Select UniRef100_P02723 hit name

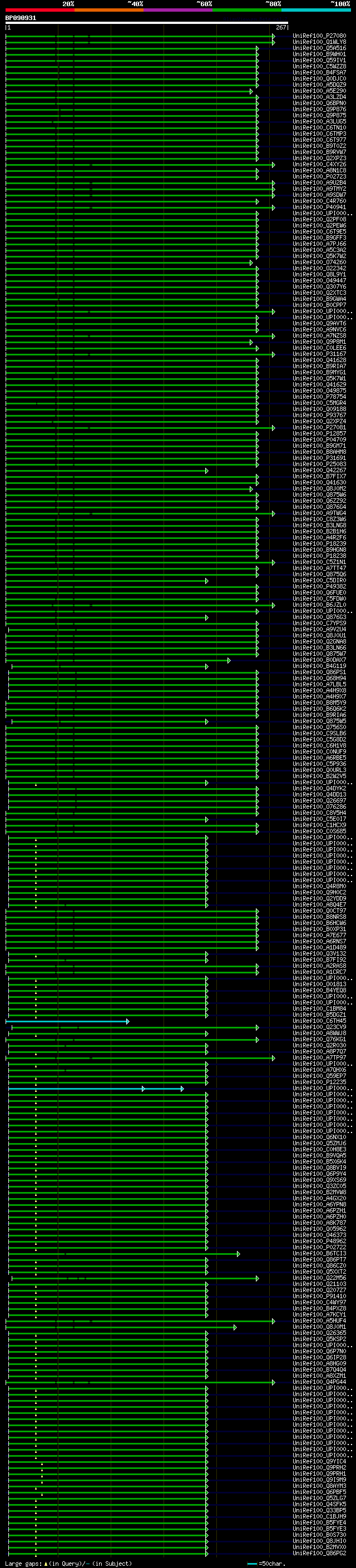(319, 176)
